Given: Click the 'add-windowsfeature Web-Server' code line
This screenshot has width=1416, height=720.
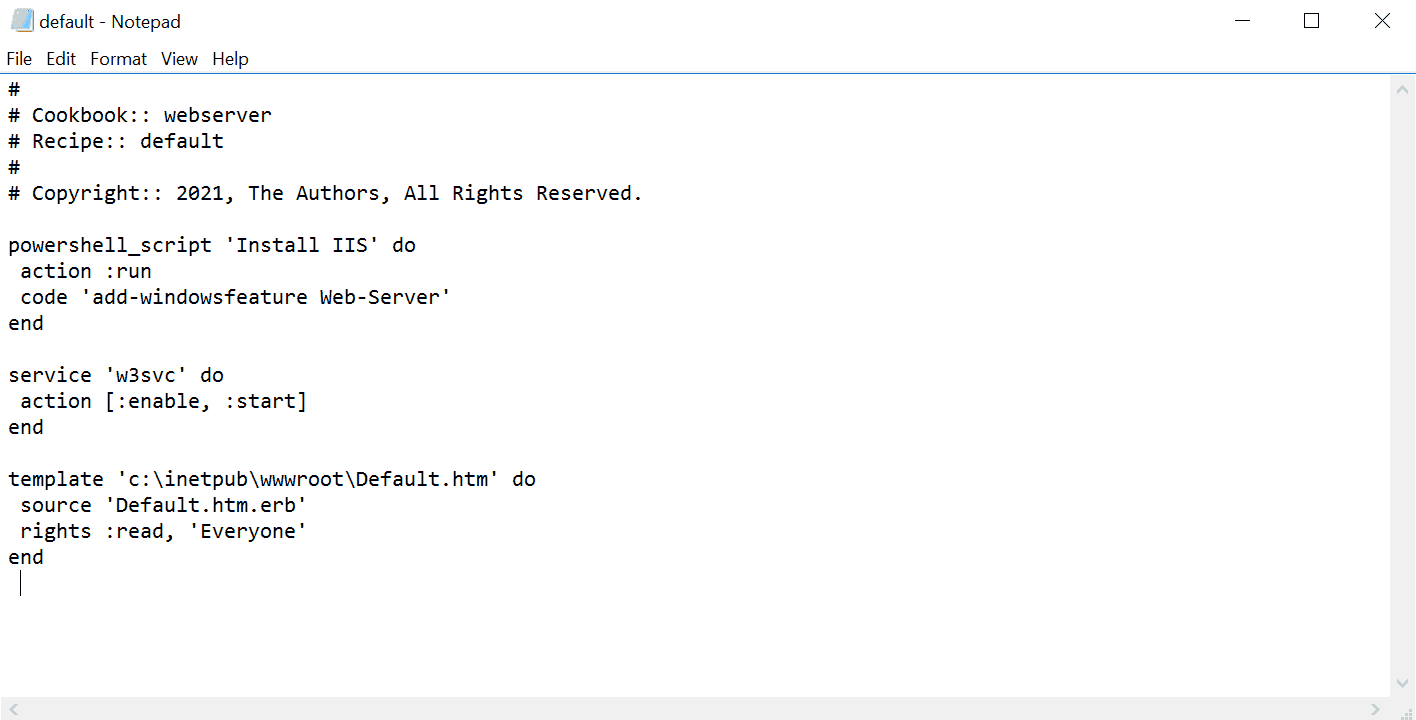Looking at the screenshot, I should tap(236, 297).
